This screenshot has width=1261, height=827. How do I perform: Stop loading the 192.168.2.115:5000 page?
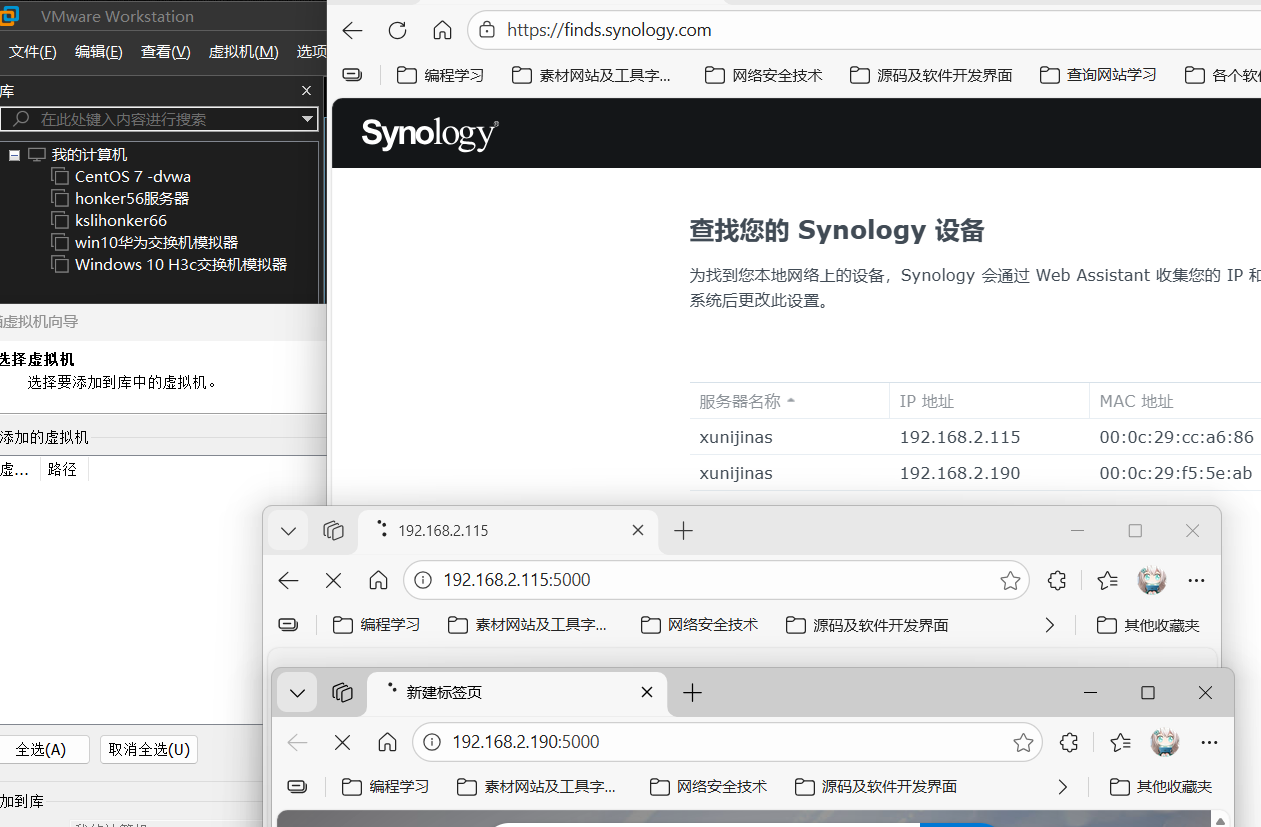click(x=334, y=580)
